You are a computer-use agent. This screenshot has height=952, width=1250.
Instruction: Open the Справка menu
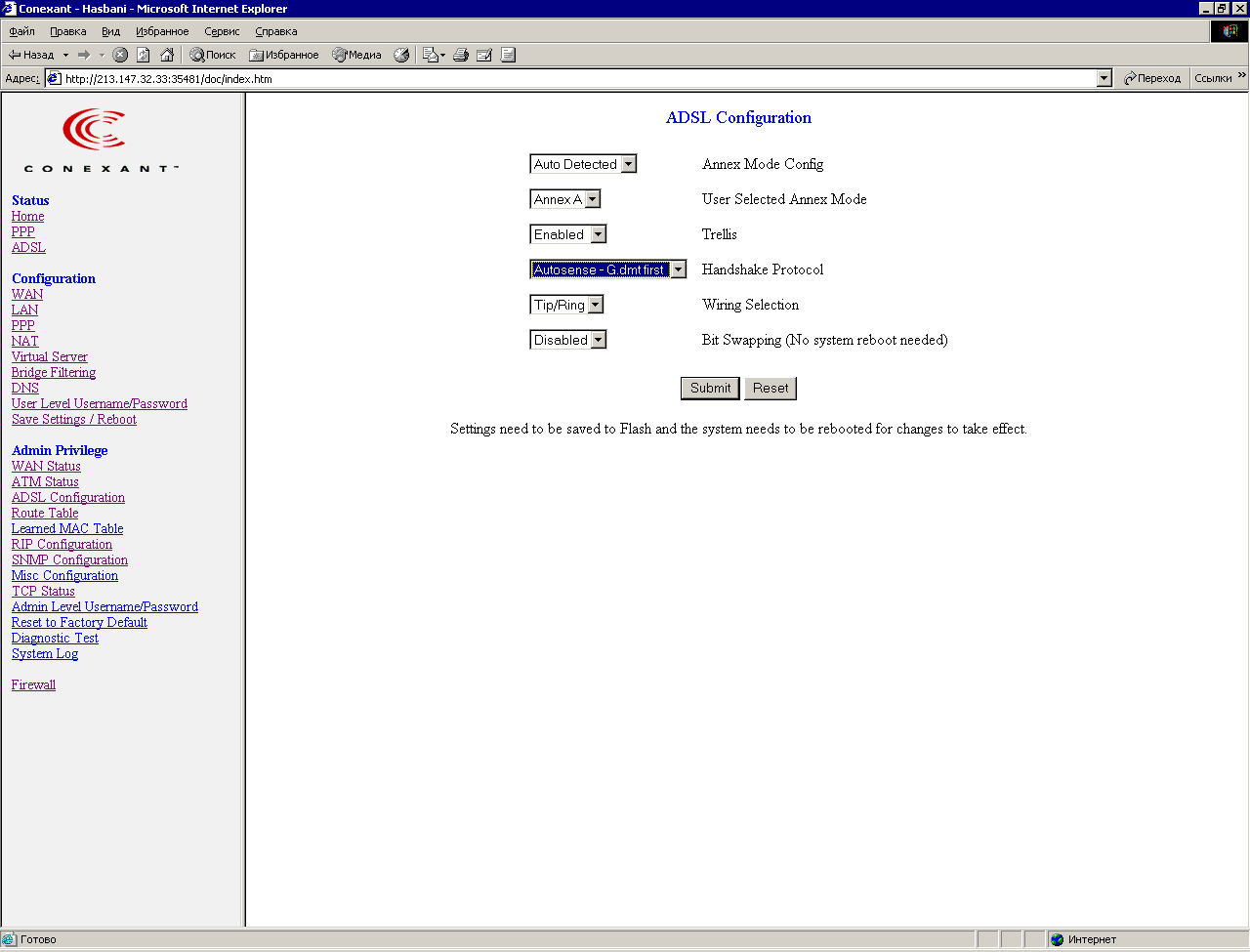[x=276, y=31]
